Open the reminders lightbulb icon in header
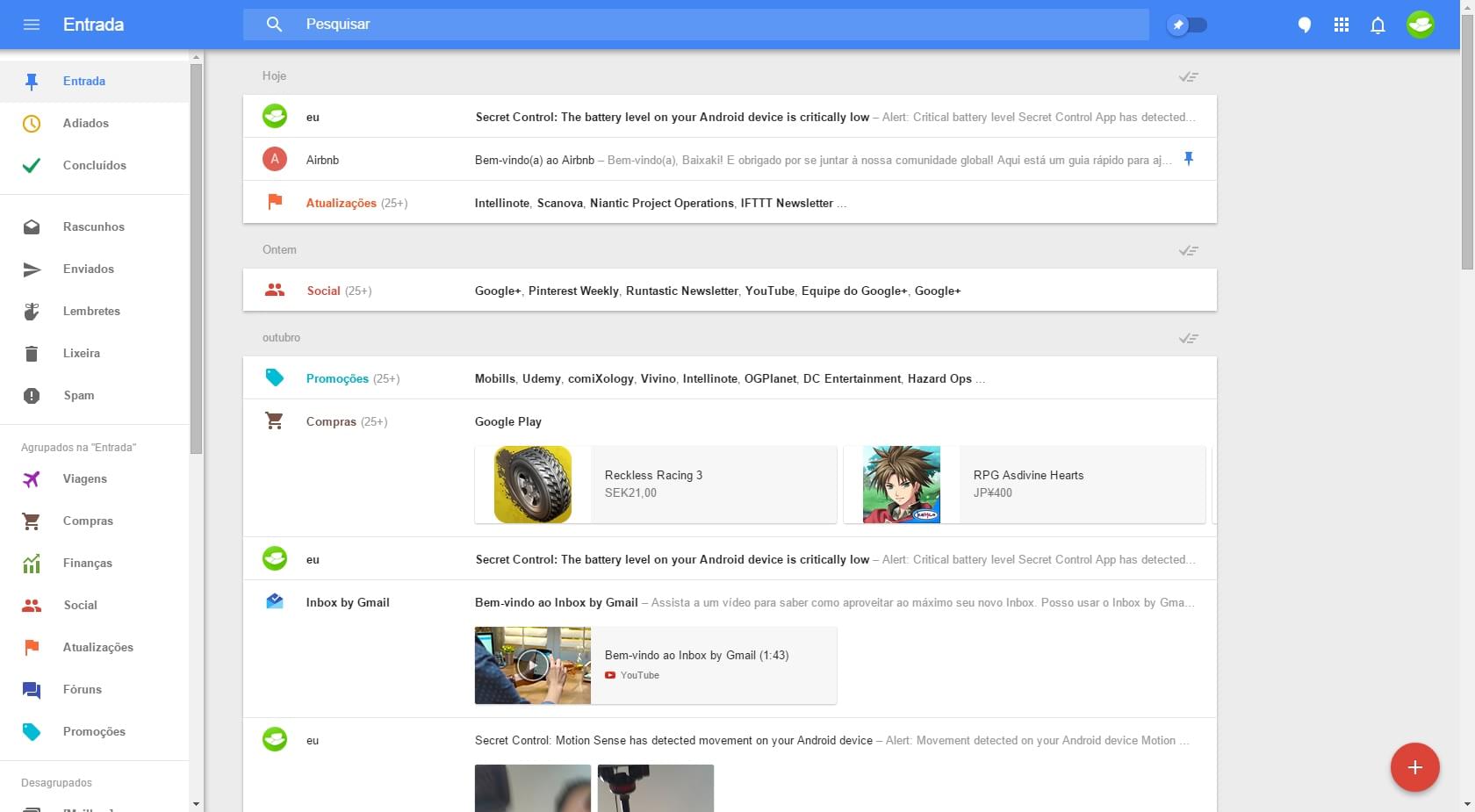The height and width of the screenshot is (812, 1475). pos(1305,25)
